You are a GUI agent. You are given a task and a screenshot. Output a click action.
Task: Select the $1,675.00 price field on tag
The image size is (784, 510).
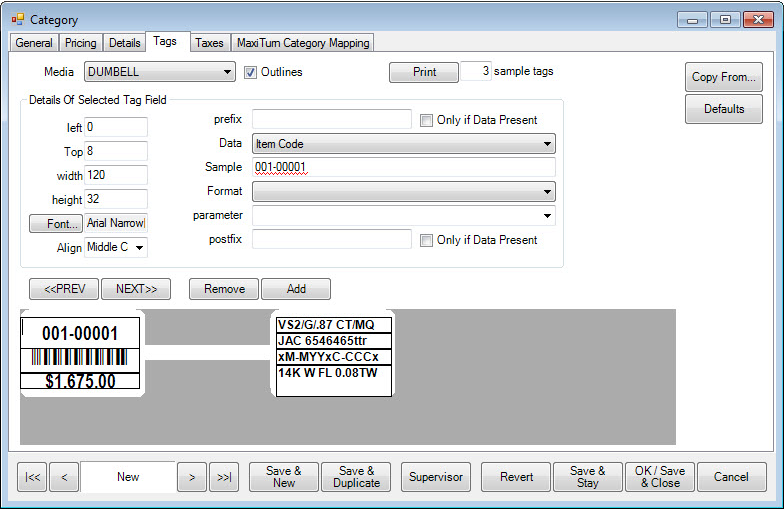[80, 381]
